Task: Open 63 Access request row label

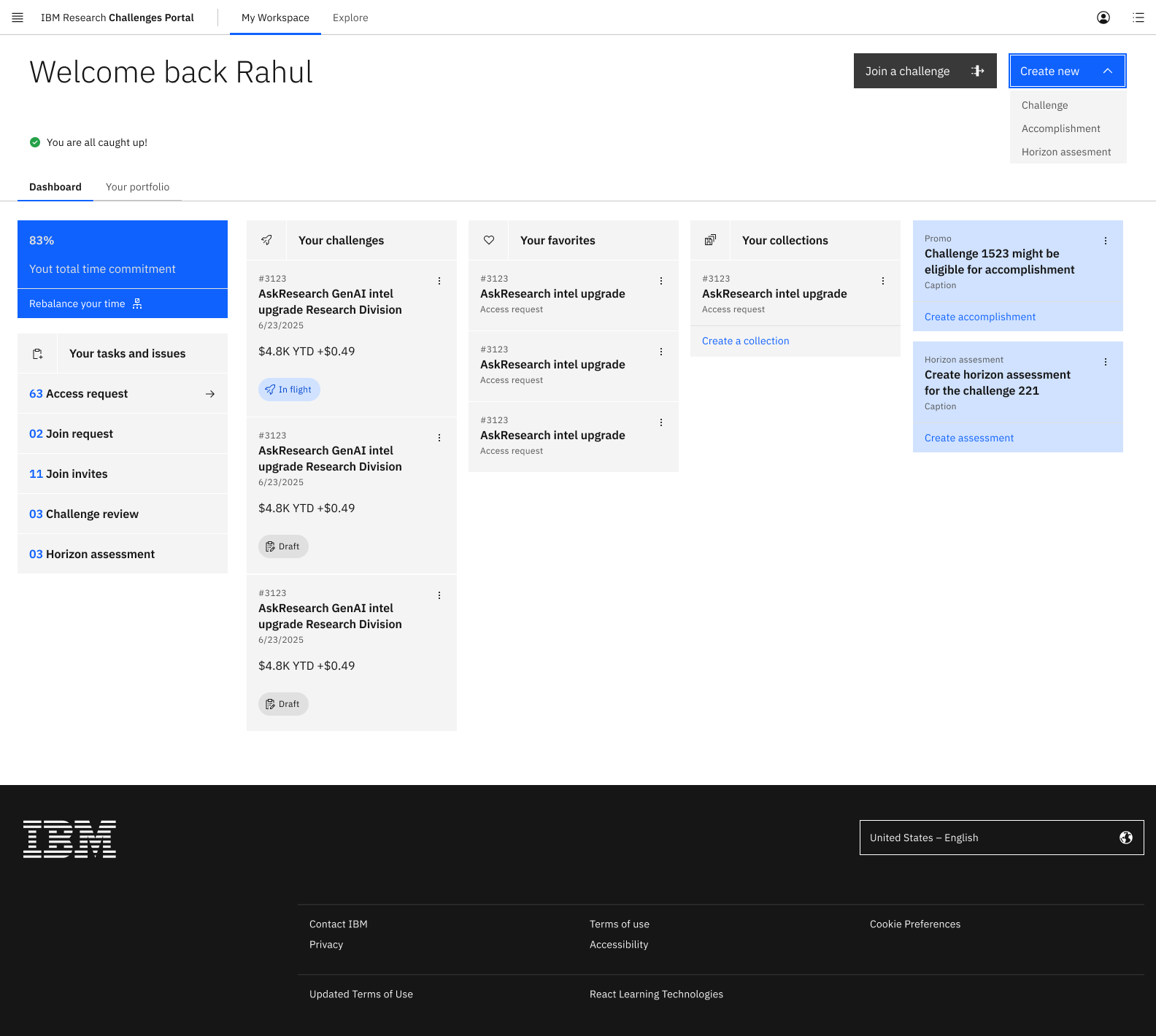Action: coord(79,394)
